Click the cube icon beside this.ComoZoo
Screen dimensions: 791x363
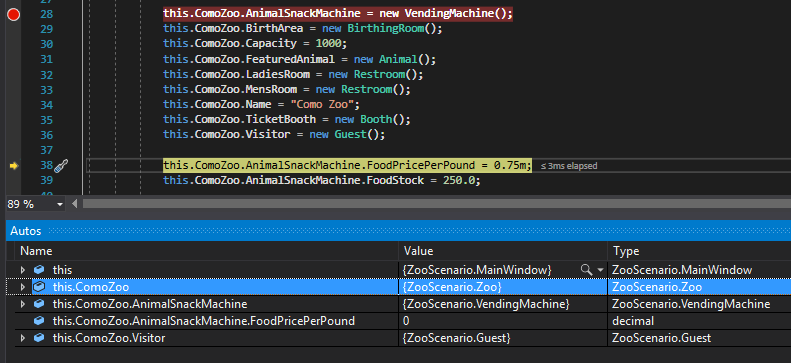pyautogui.click(x=39, y=287)
